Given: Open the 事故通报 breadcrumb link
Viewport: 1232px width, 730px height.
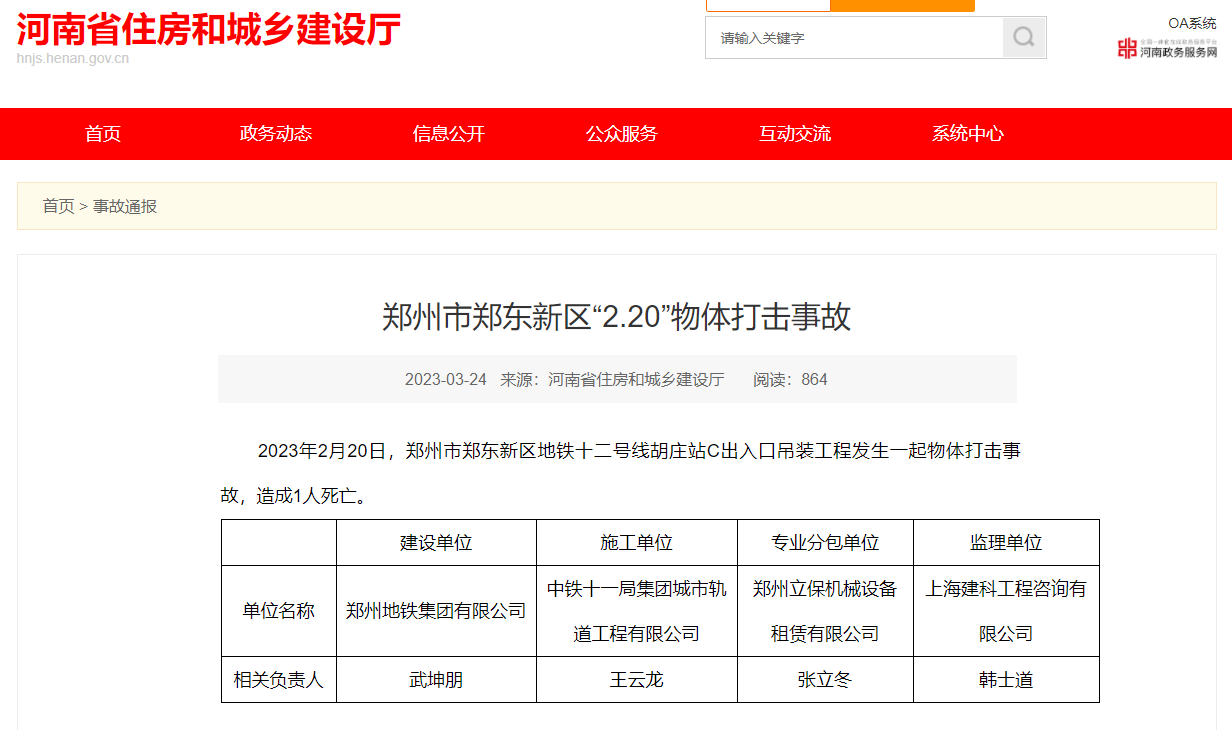Looking at the screenshot, I should [x=125, y=206].
